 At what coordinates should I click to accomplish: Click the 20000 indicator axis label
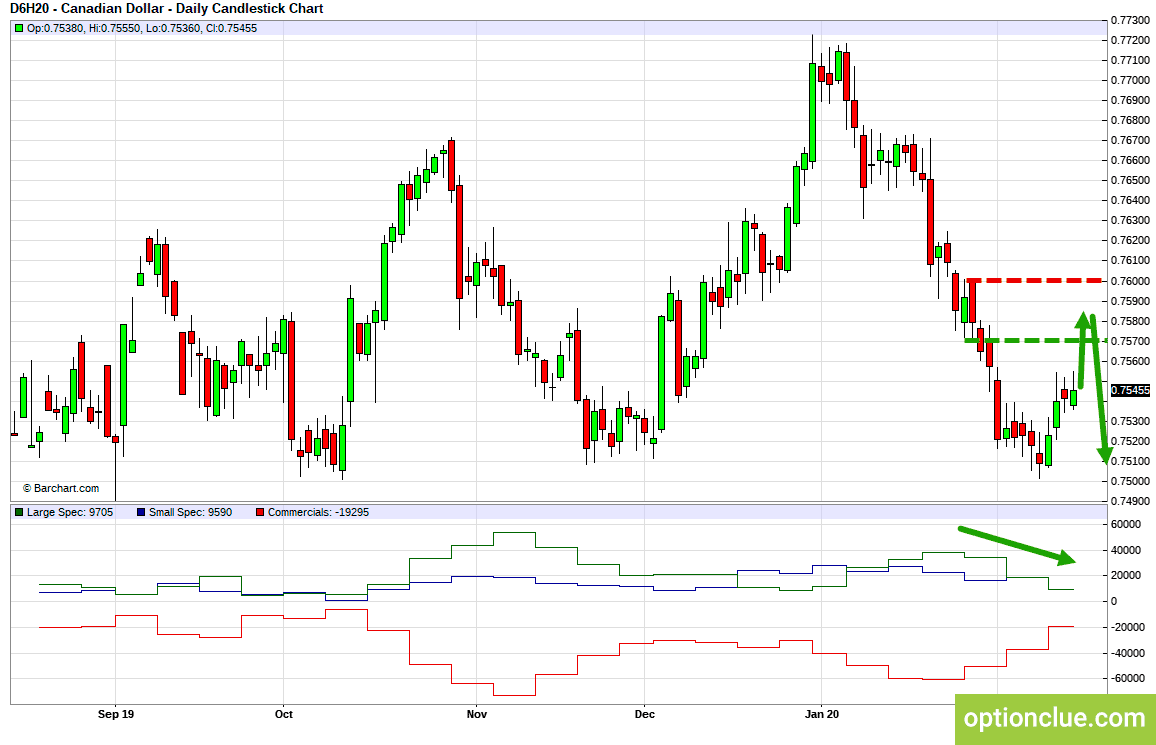(x=1126, y=576)
